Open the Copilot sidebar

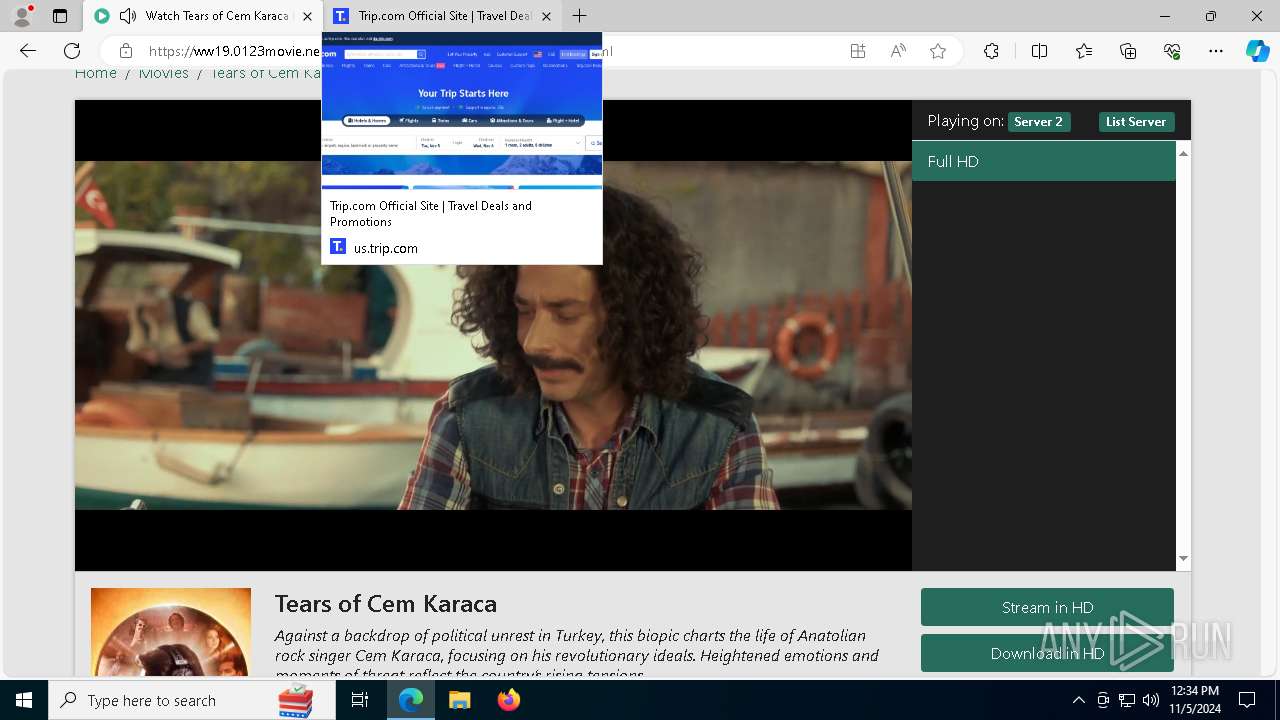point(1258,51)
